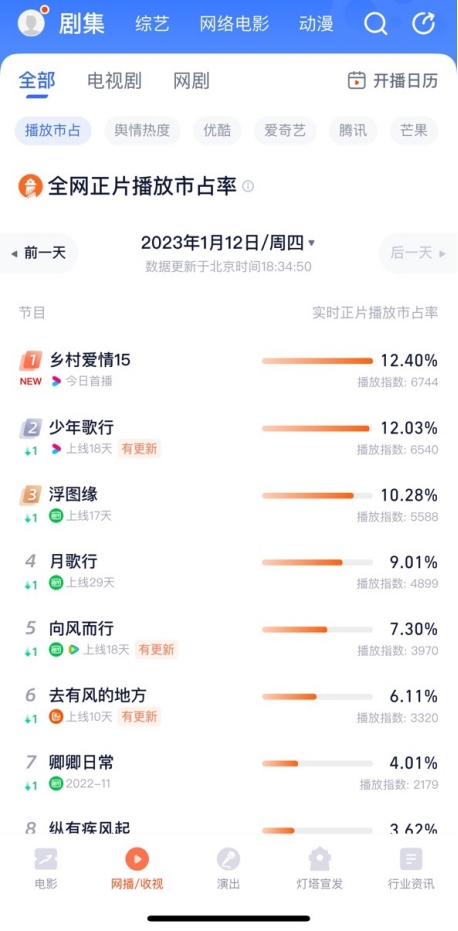Go to 后一天 next day
The image size is (458, 931).
click(418, 253)
